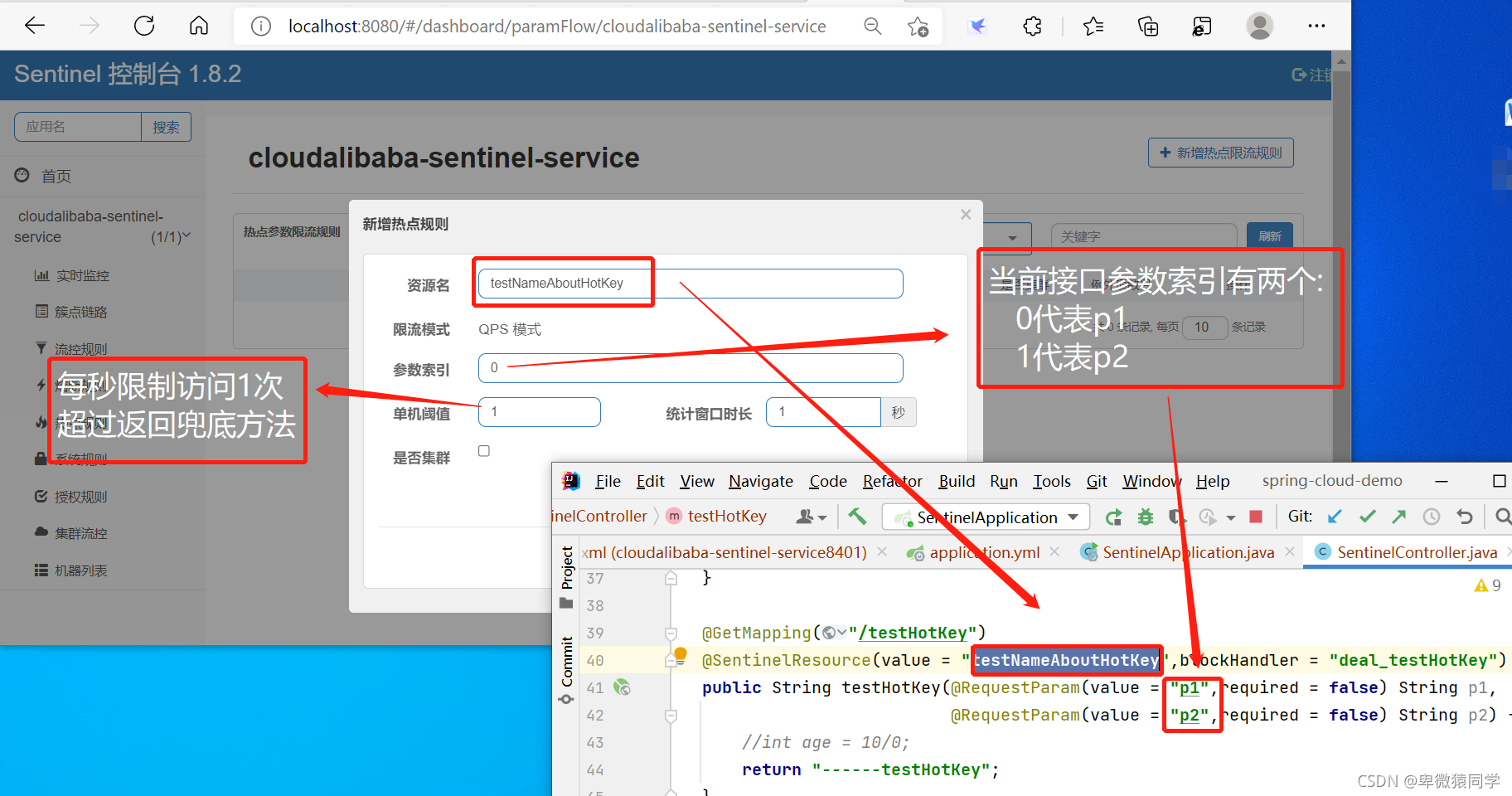Image resolution: width=1512 pixels, height=796 pixels.
Task: Click the lightbulb intention icon on line 40
Action: pyautogui.click(x=681, y=654)
